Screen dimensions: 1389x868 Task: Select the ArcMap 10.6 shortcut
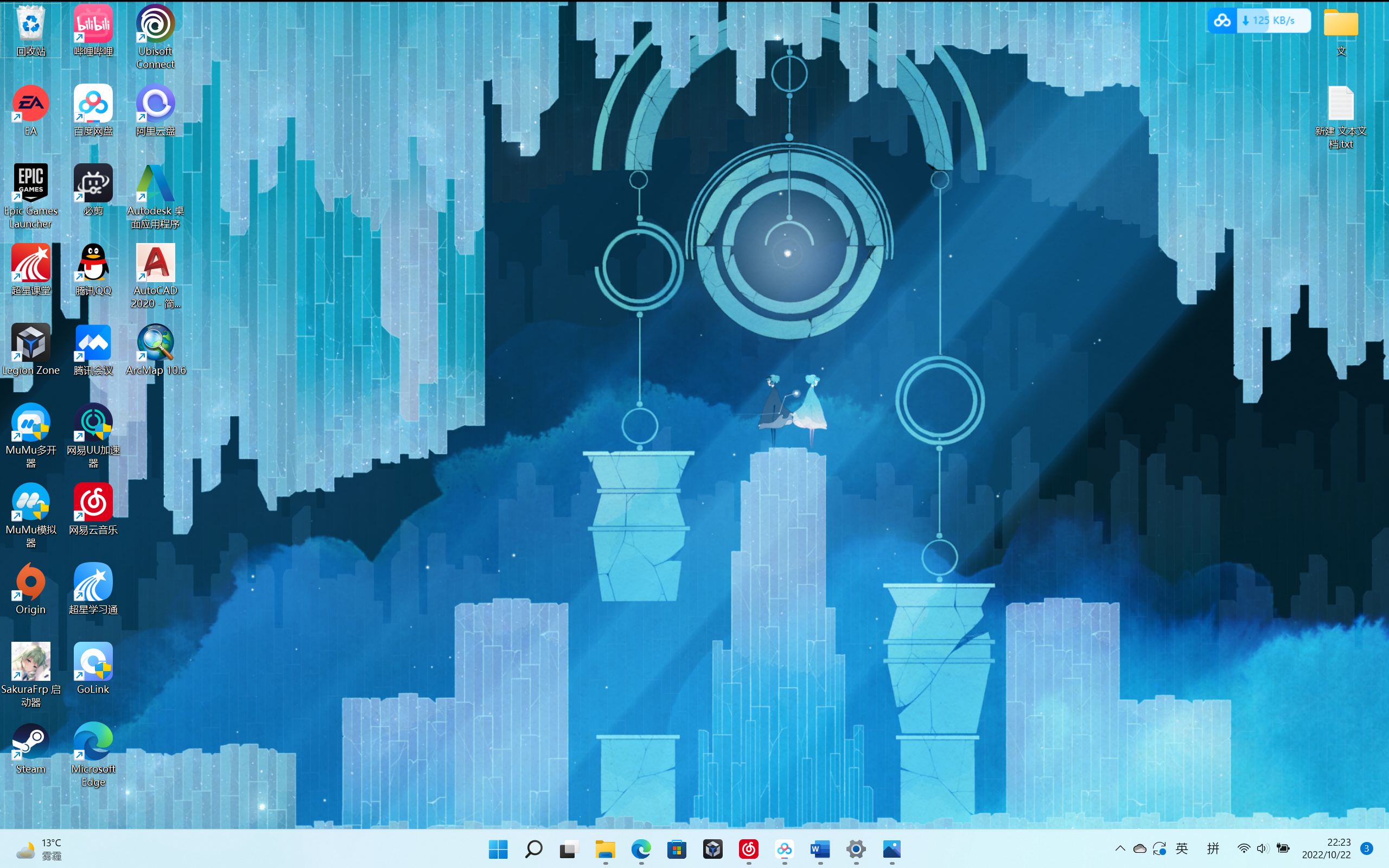(x=155, y=343)
